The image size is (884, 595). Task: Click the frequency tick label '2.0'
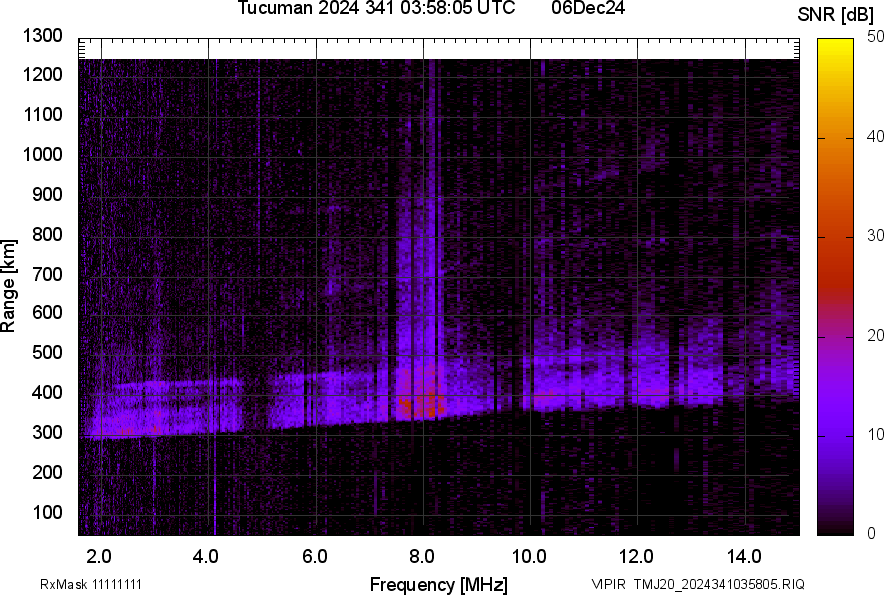click(x=99, y=557)
